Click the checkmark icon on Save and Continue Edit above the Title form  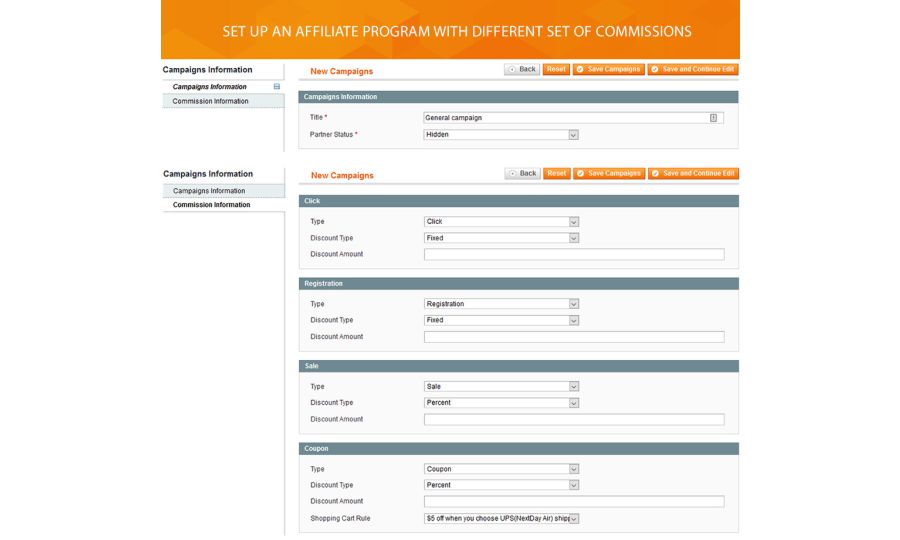pyautogui.click(x=655, y=69)
